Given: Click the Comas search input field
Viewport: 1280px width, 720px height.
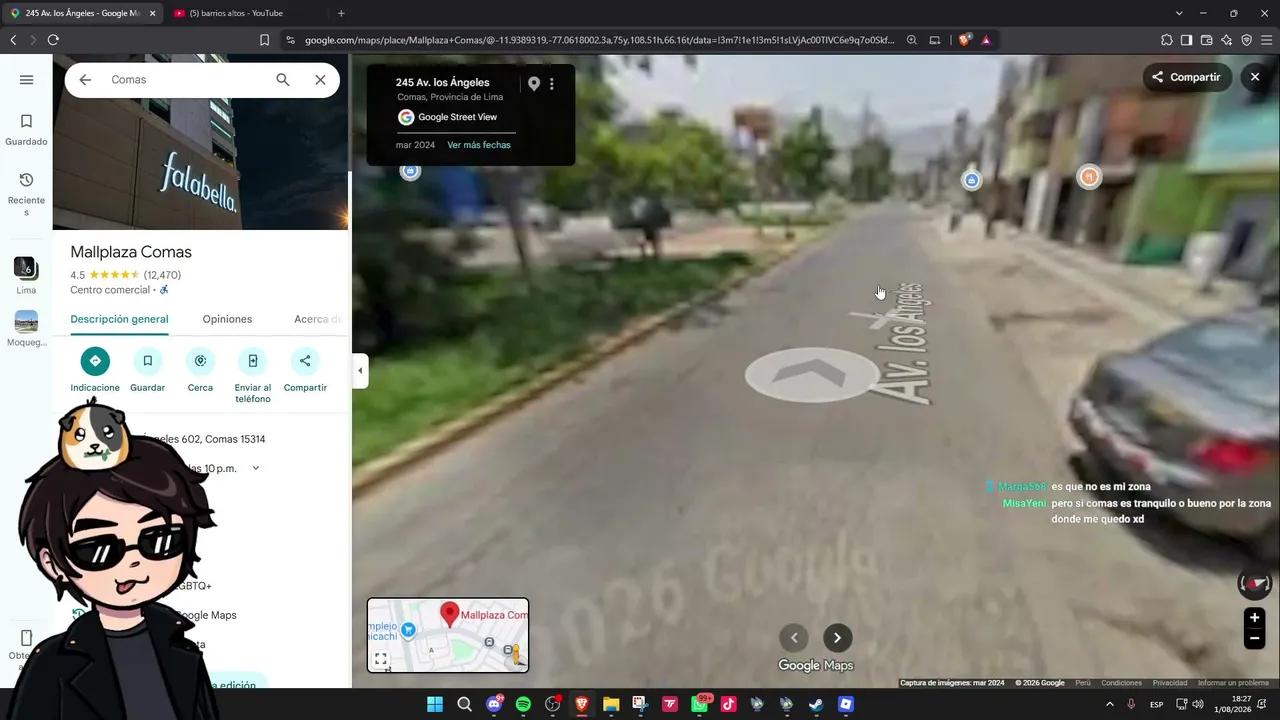Looking at the screenshot, I should (185, 80).
